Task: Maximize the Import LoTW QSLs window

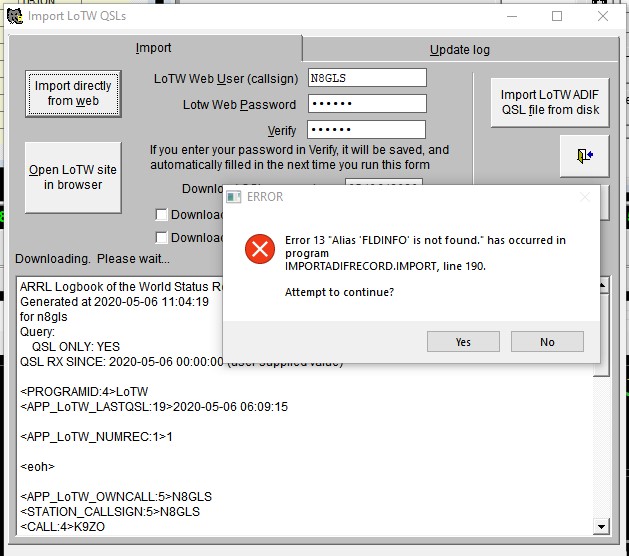Action: pyautogui.click(x=557, y=16)
